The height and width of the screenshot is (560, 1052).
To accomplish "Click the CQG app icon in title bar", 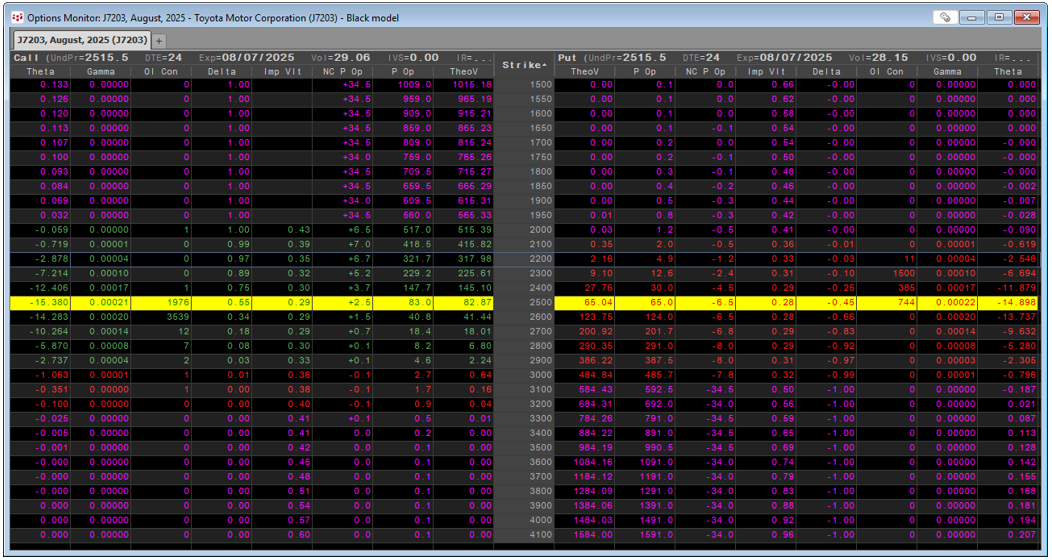I will click(x=17, y=17).
